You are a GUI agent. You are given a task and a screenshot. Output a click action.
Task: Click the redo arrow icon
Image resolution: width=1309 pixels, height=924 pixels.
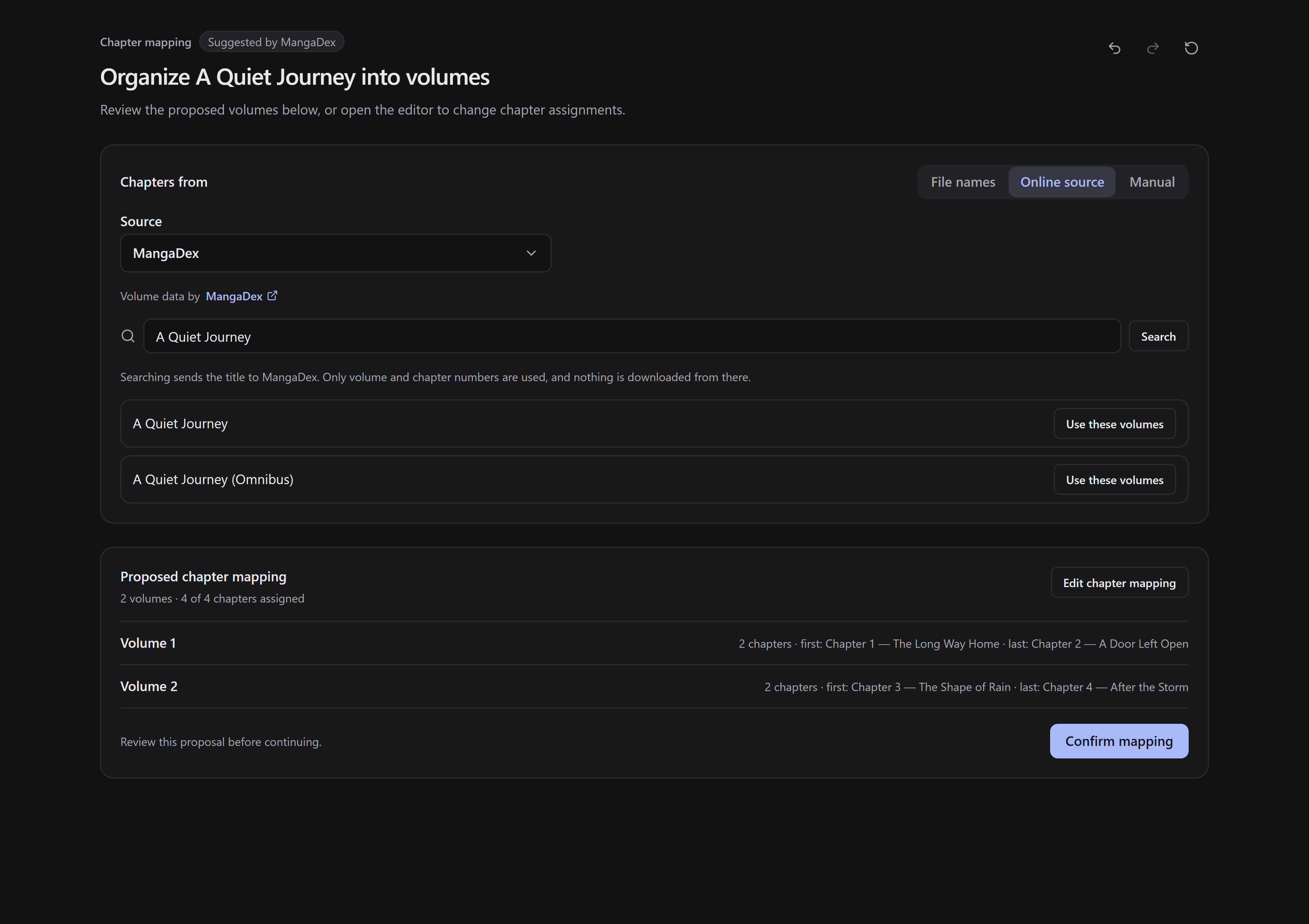coord(1153,48)
